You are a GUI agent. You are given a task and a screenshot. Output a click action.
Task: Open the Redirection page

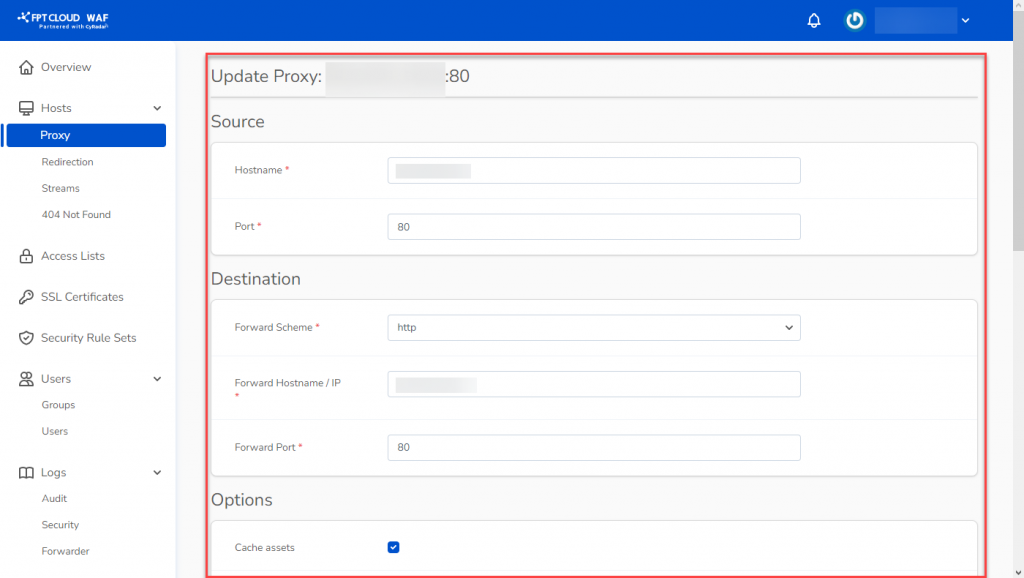pyautogui.click(x=67, y=161)
